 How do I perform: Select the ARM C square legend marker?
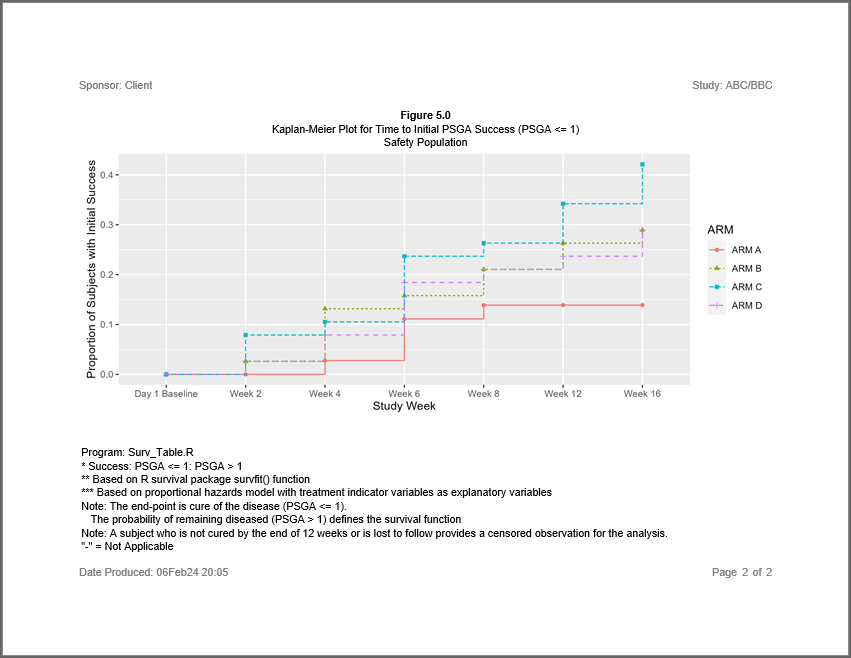pyautogui.click(x=716, y=287)
